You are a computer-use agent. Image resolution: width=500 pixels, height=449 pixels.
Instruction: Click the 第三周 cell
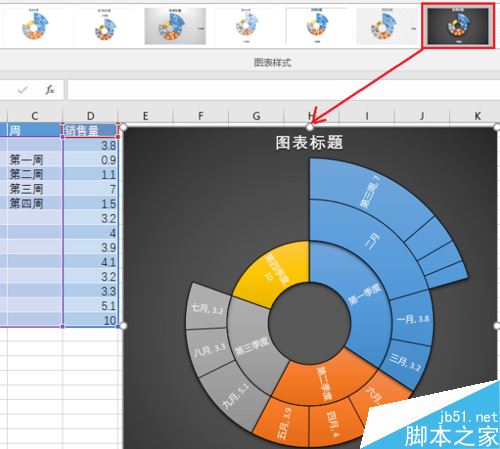(x=35, y=189)
